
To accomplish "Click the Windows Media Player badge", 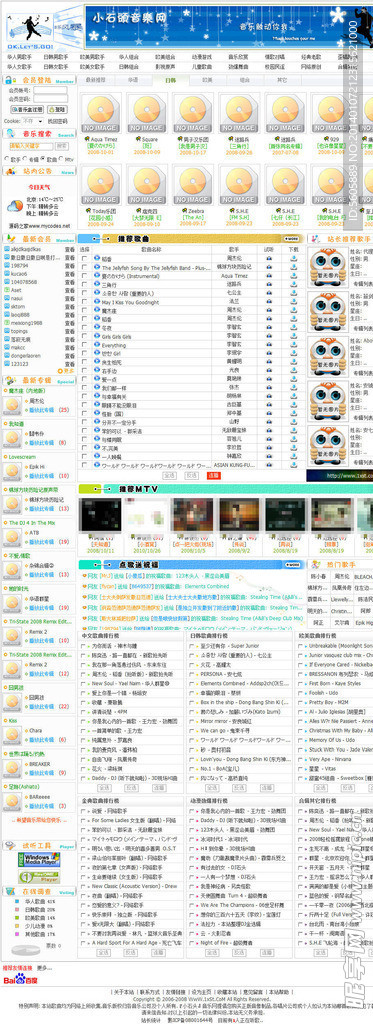I will (x=39, y=859).
